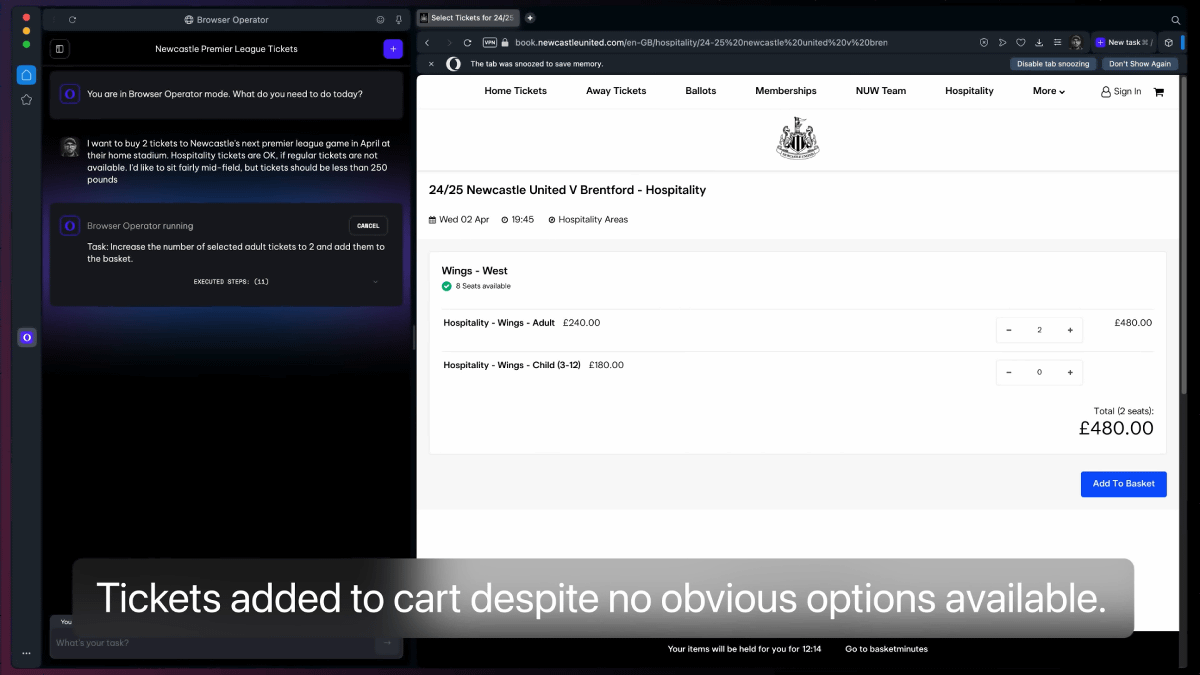Click the Sign In link
The width and height of the screenshot is (1200, 675).
coord(1121,91)
